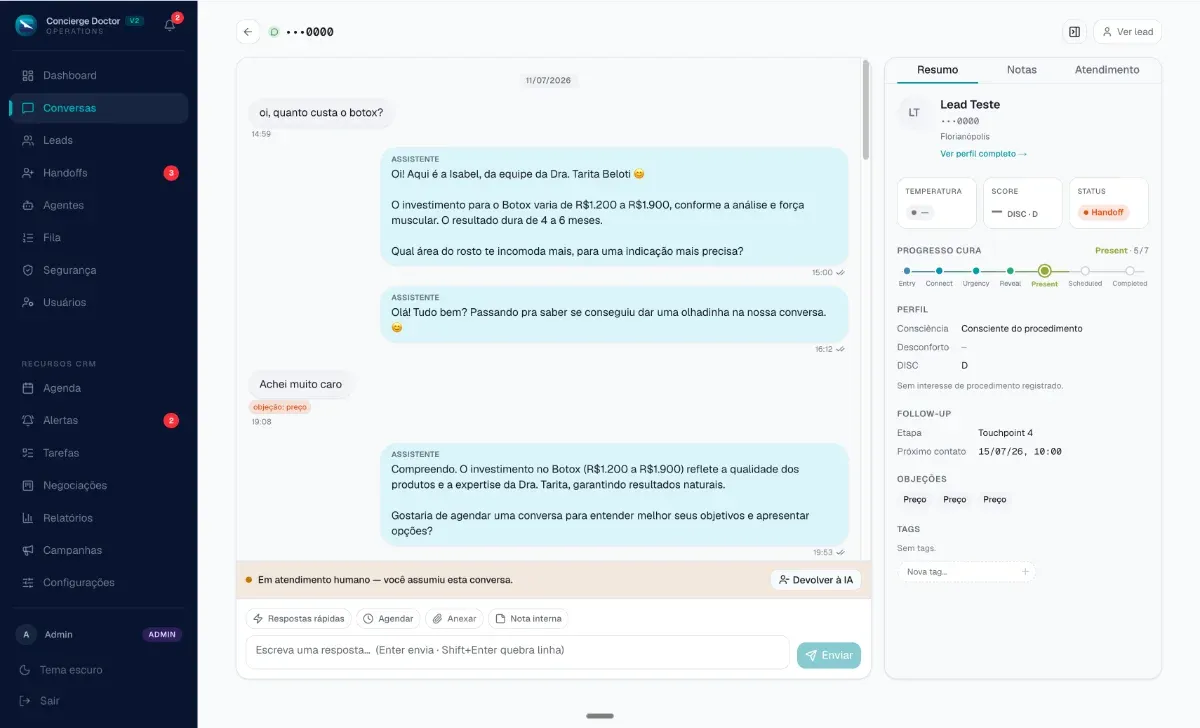This screenshot has width=1200, height=728.
Task: Click the Touchpoint 4 value
Action: tap(1005, 433)
